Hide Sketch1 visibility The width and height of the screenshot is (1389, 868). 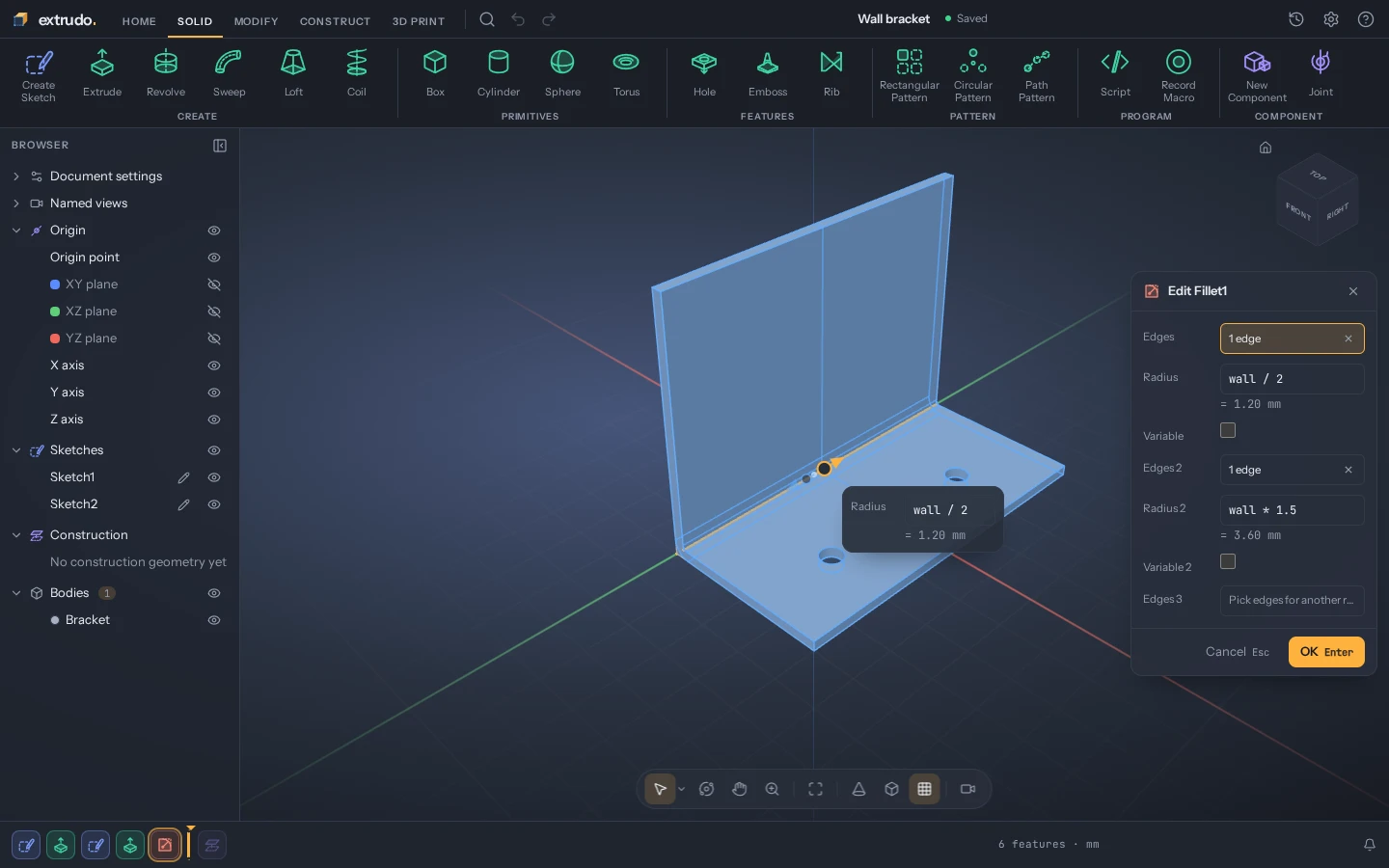[214, 477]
